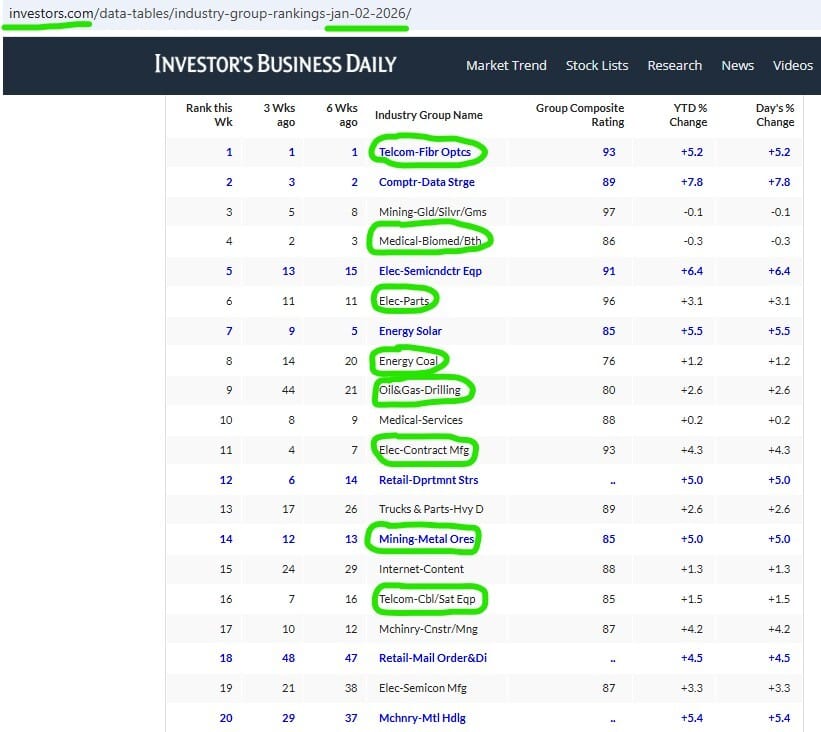Image resolution: width=821 pixels, height=732 pixels.
Task: Click composite rating 97 for Mining-Gld/Silvr/Gms
Action: coord(608,212)
